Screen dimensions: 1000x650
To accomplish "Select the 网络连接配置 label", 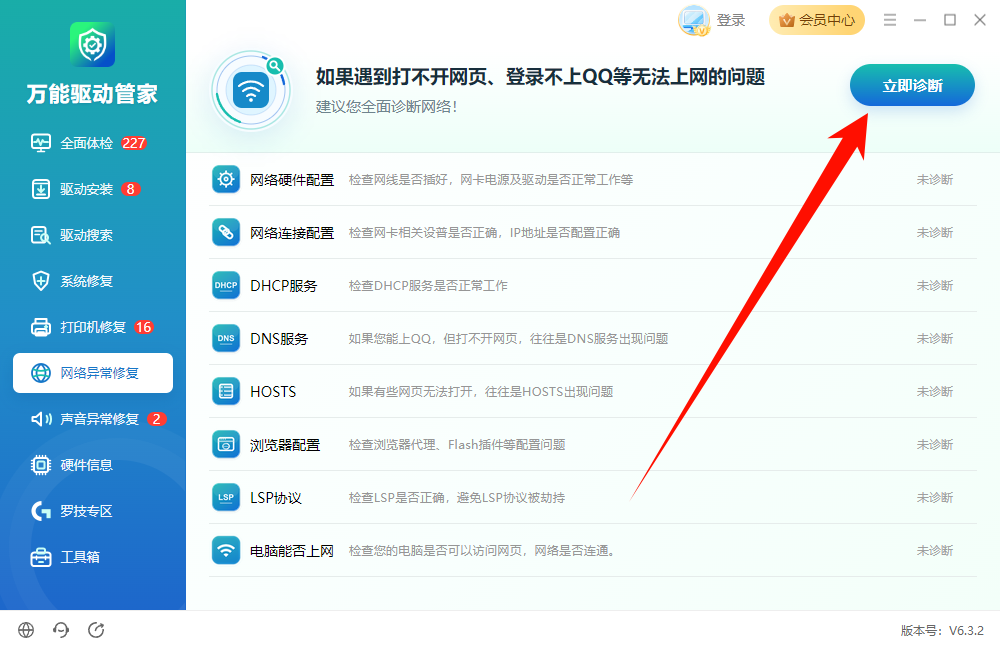I will tap(292, 233).
